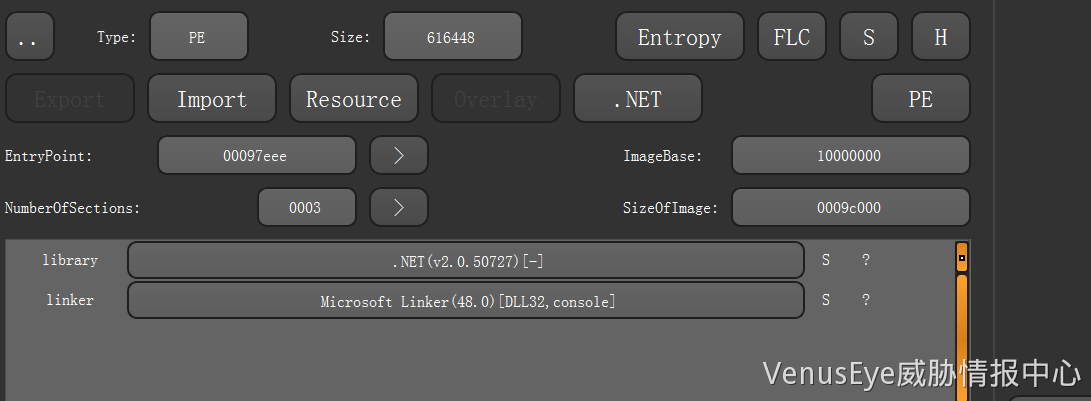The image size is (1091, 401).
Task: Select the ImageBase value 10000000
Action: (x=850, y=156)
